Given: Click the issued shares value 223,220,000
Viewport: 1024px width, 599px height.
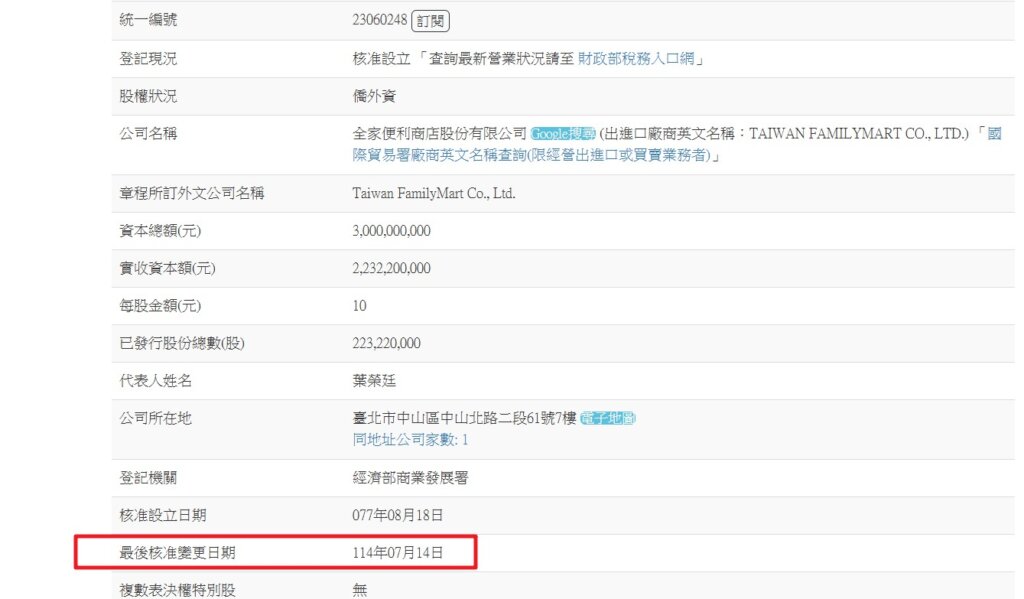Looking at the screenshot, I should 386,343.
